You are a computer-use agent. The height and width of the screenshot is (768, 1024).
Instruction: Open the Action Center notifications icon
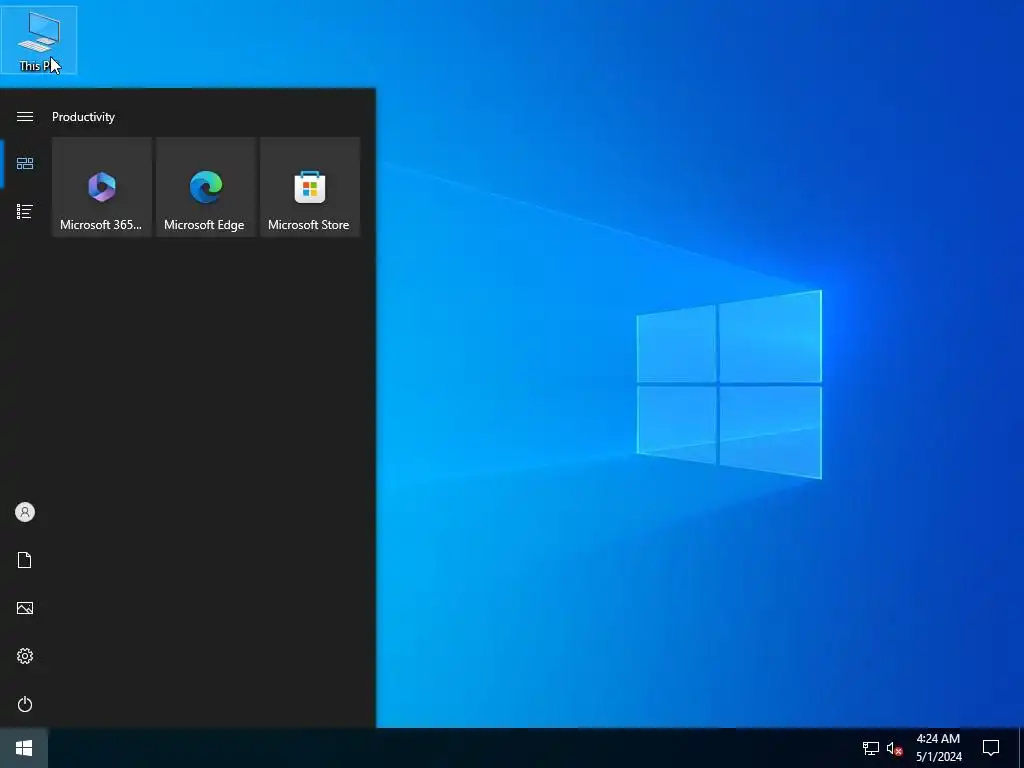(x=991, y=748)
